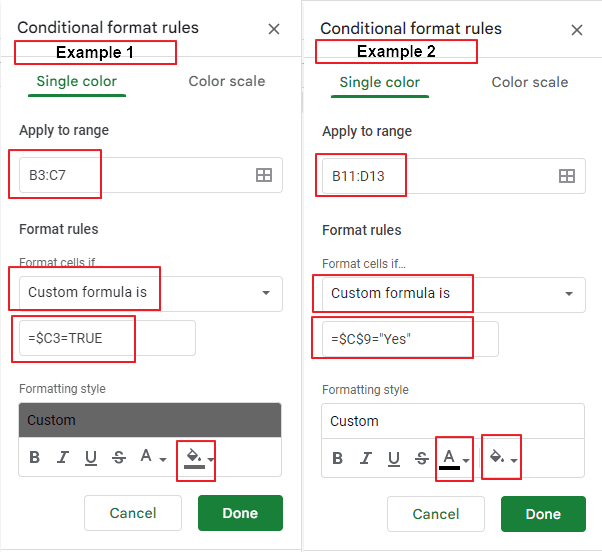602x552 pixels.
Task: Open 'Custom formula is' dropdown in Example 1
Action: click(151, 294)
